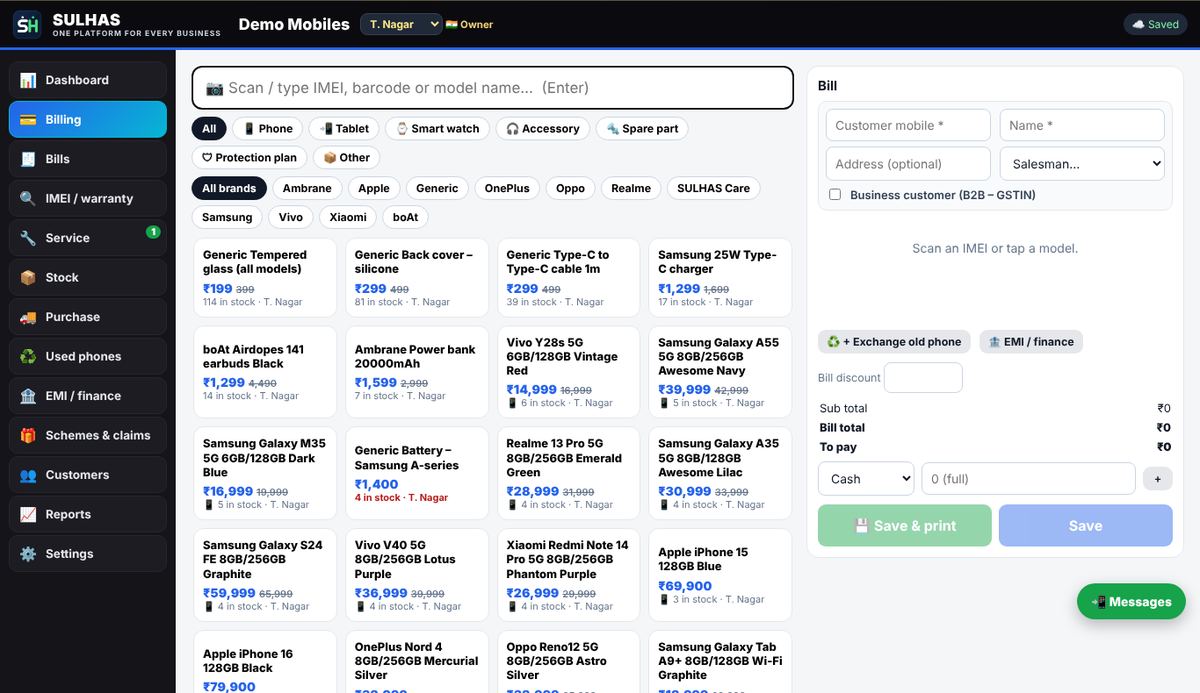Viewport: 1200px width, 693px height.
Task: Filter products by Spare part category
Action: 642,129
